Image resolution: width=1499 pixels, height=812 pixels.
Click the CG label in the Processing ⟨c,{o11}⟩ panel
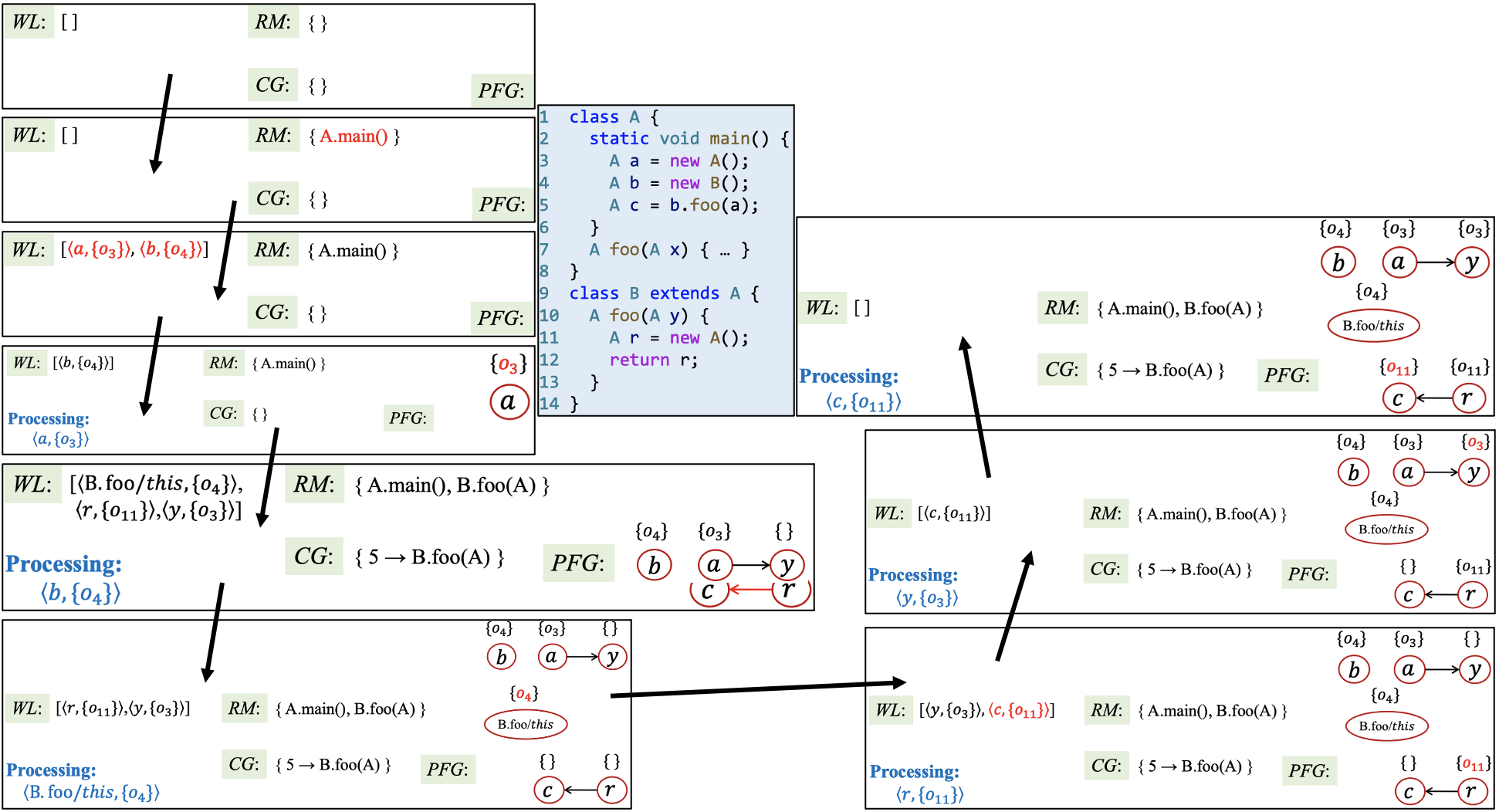click(1062, 370)
